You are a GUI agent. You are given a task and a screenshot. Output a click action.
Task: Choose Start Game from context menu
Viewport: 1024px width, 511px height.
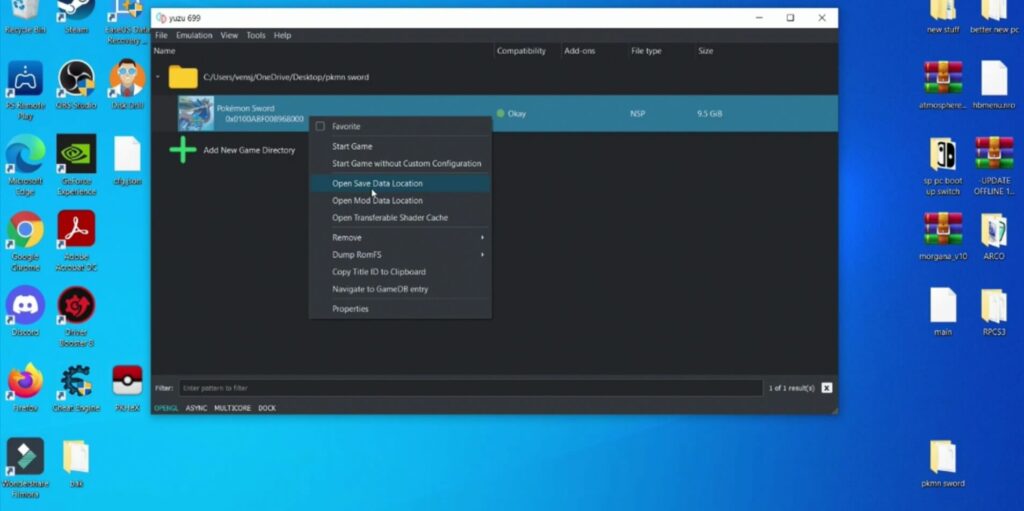tap(400, 146)
